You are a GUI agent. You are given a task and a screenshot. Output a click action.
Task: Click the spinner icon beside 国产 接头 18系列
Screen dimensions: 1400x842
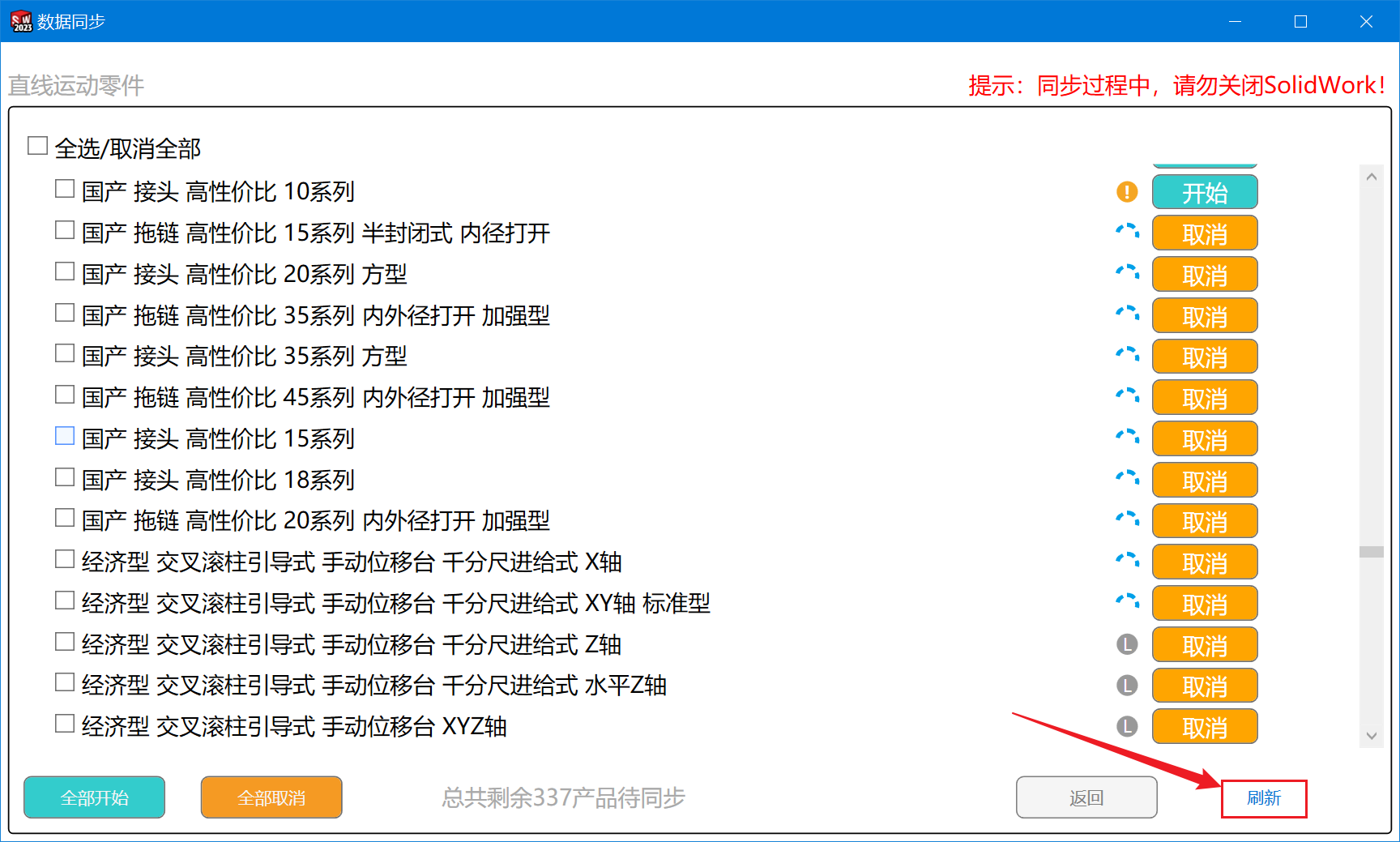[1127, 481]
